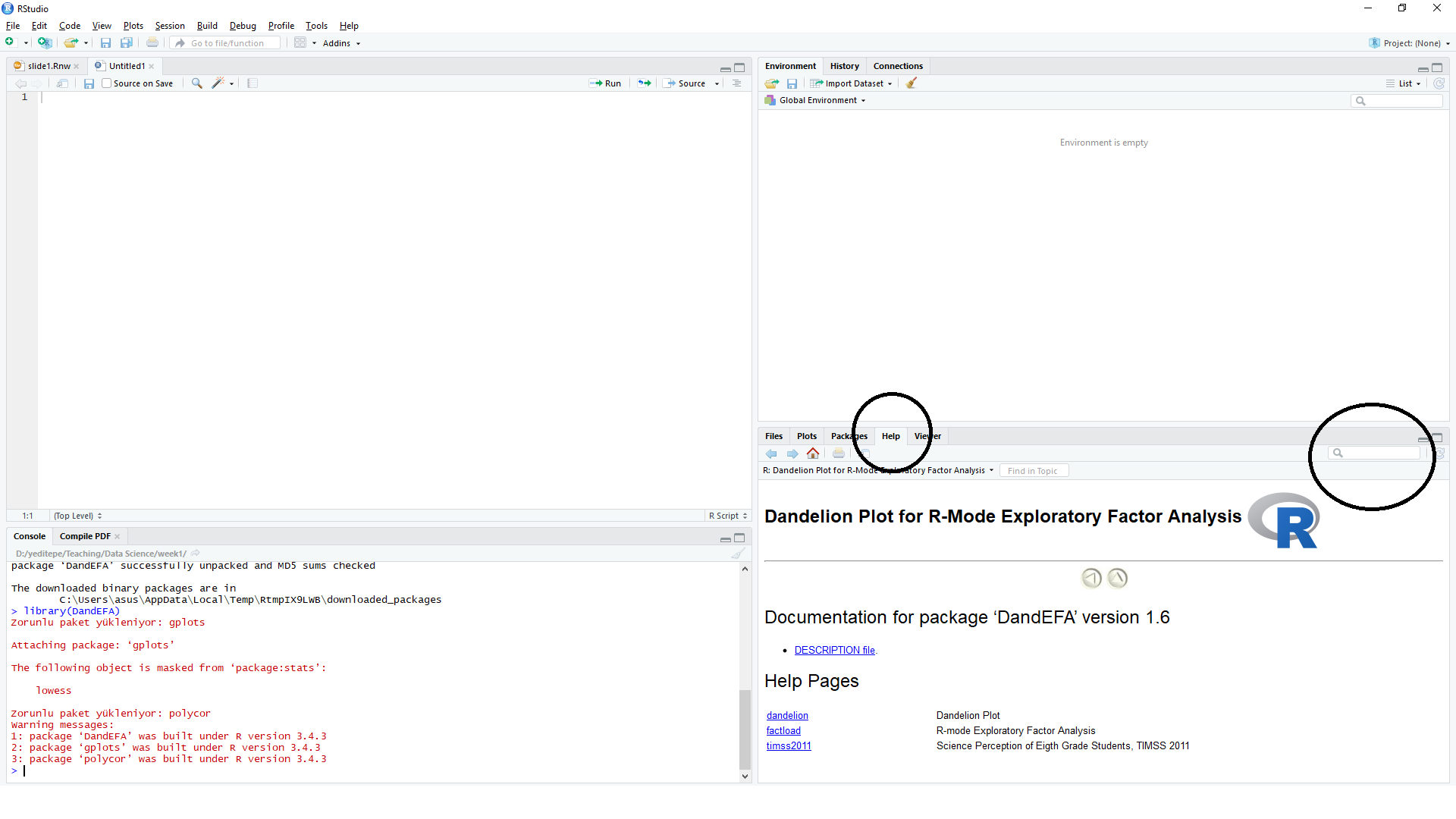The image size is (1456, 819).
Task: Switch to the History tab
Action: (844, 66)
